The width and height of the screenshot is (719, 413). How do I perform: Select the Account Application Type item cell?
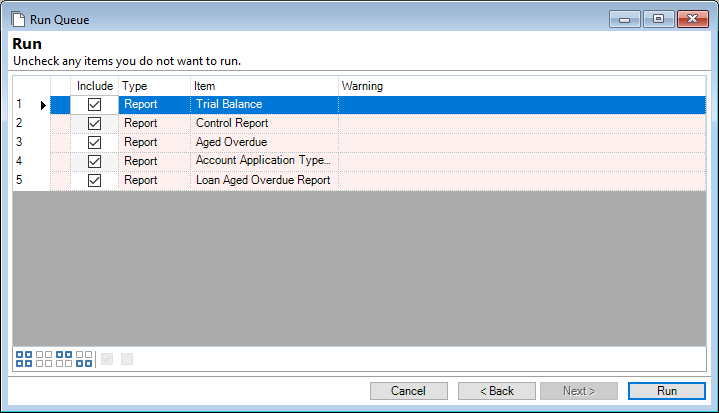[265, 161]
